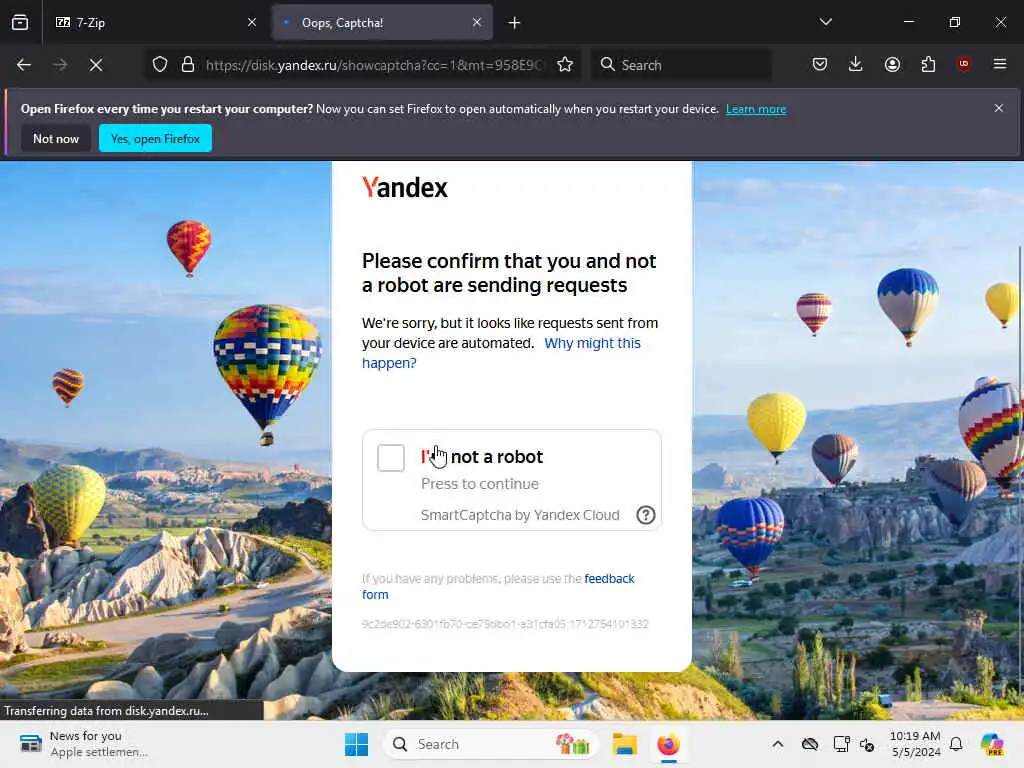Click SmartCaptcha by Yandex Cloud text
Viewport: 1024px width, 768px height.
coord(520,515)
